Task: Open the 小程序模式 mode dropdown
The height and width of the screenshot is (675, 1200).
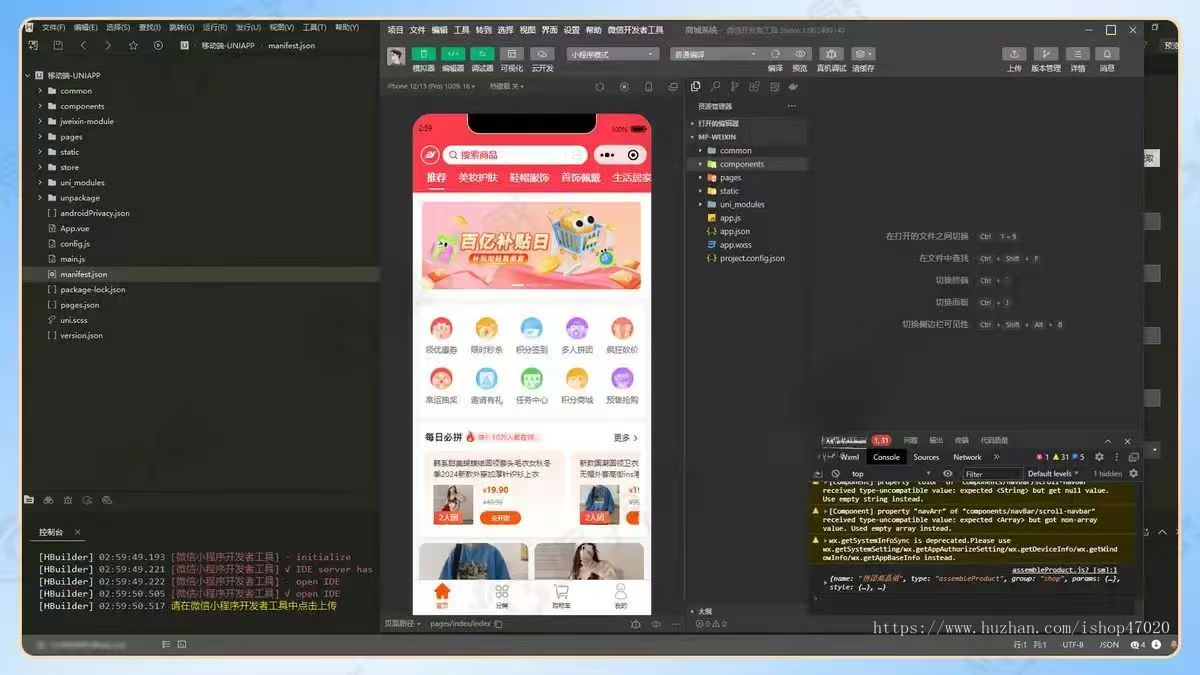Action: point(613,54)
